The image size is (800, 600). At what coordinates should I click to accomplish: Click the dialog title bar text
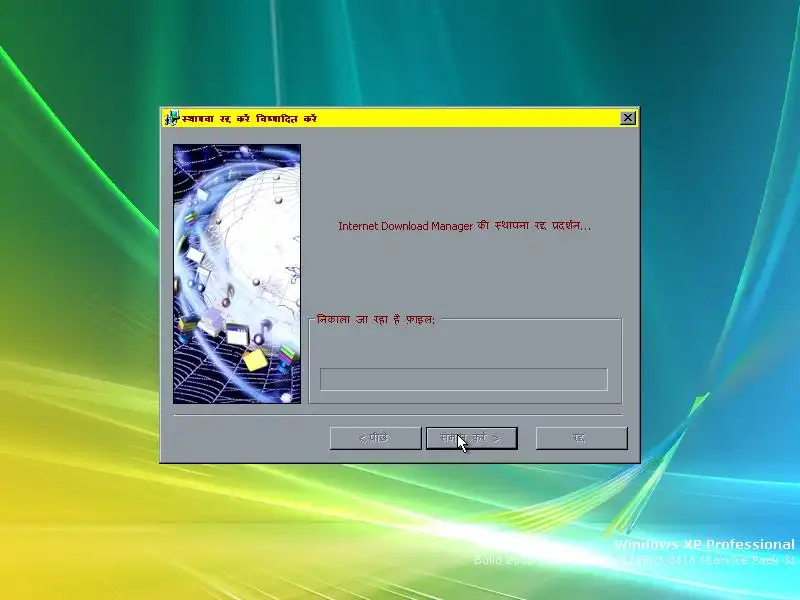pos(249,119)
